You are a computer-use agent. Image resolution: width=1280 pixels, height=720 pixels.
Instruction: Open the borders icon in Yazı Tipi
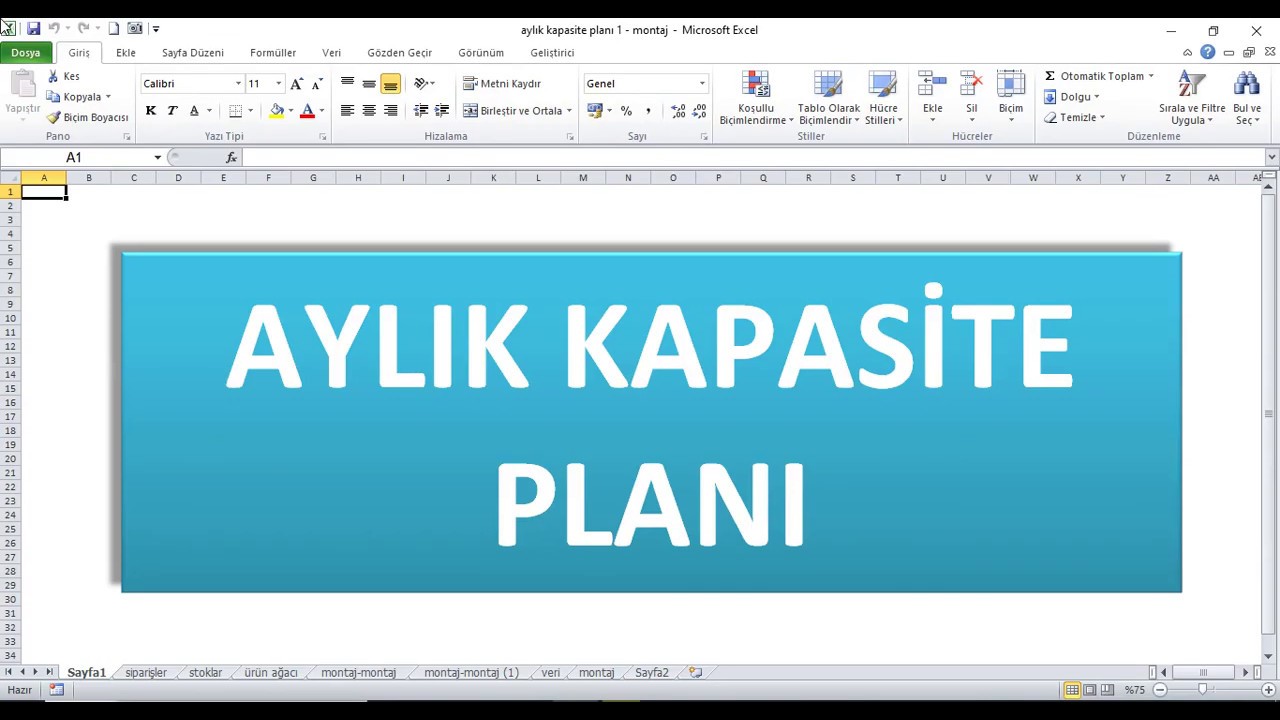click(x=235, y=111)
